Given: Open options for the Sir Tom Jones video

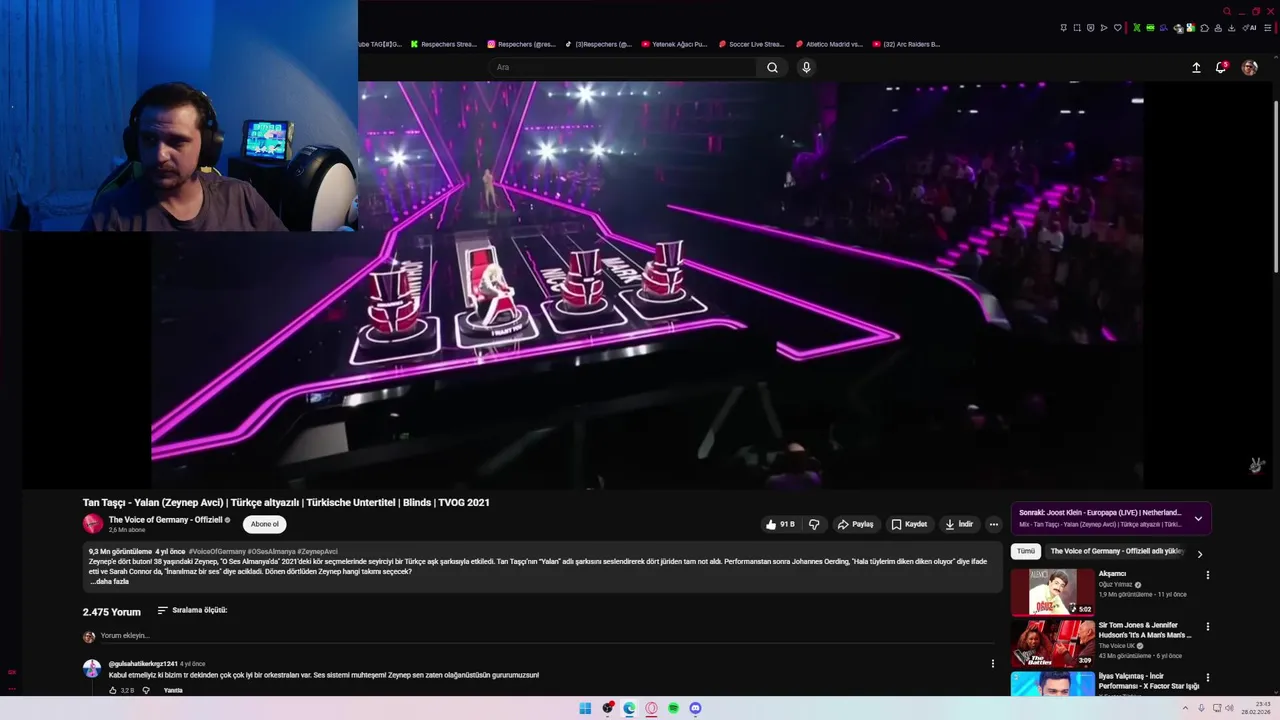Looking at the screenshot, I should click(x=1207, y=626).
